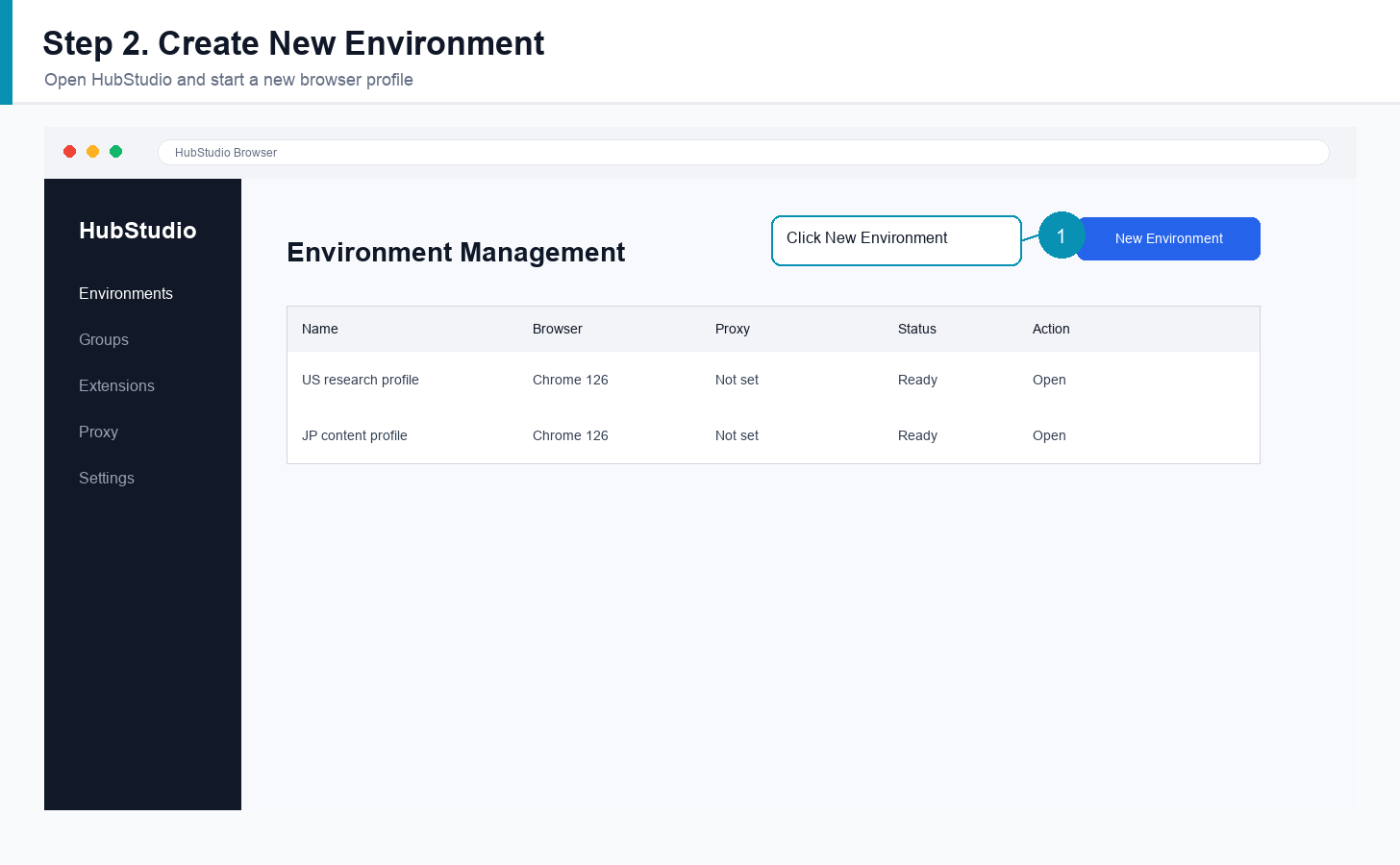
Task: Select Proxy in the sidebar menu
Action: [x=98, y=432]
